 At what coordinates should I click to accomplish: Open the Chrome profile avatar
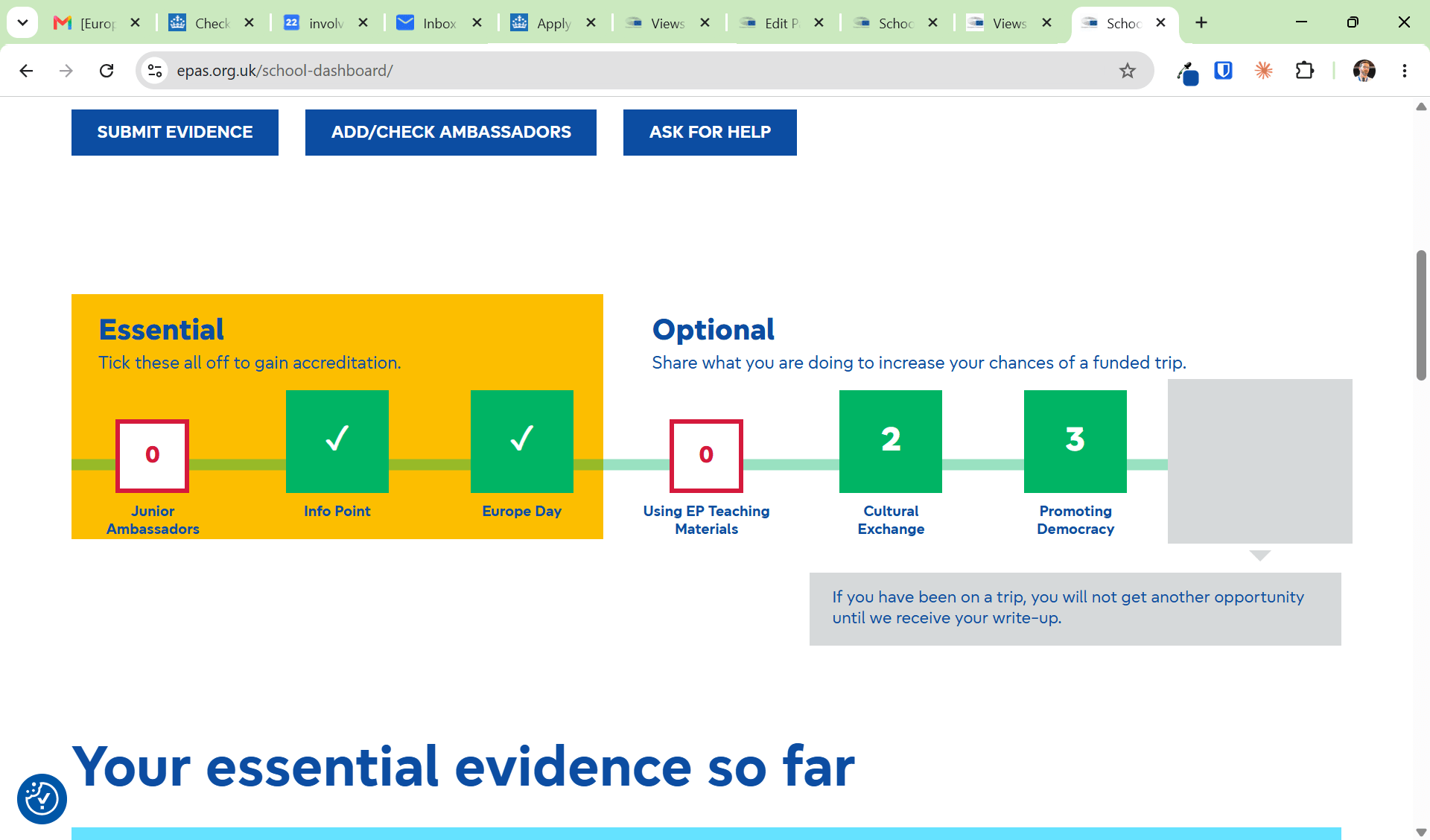tap(1364, 71)
